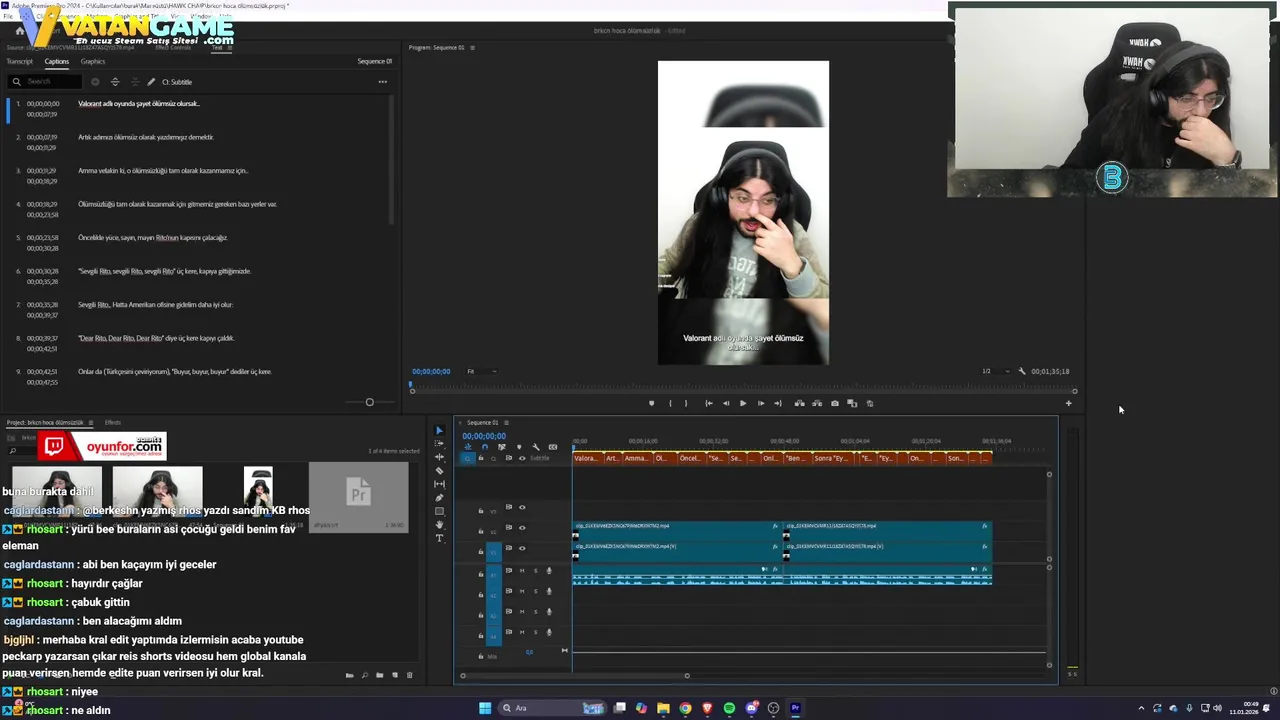This screenshot has width=1280, height=720.
Task: Select the Track Select Forward tool
Action: pos(439,444)
